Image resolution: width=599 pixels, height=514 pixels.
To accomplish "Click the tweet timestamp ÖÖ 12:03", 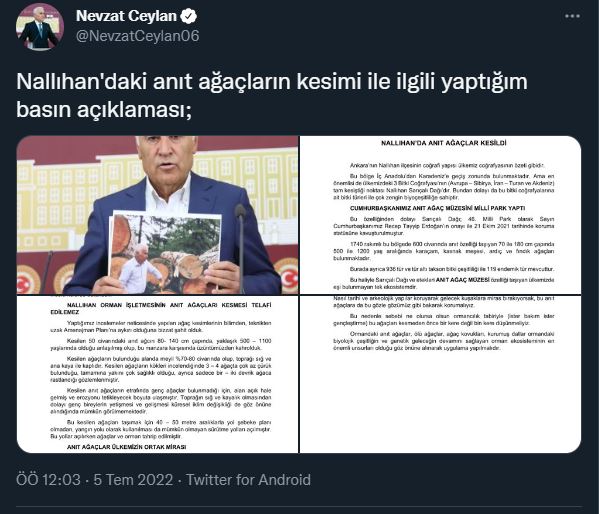I will [x=49, y=480].
